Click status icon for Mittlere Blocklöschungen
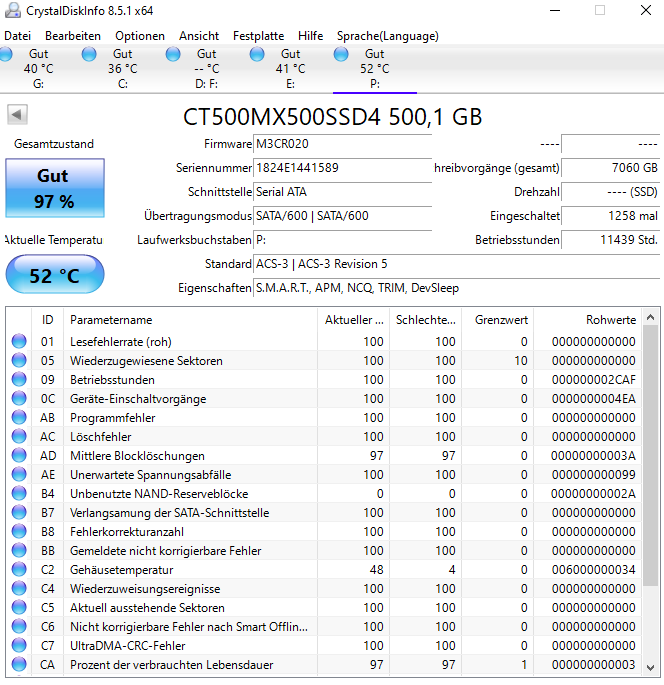This screenshot has height=685, width=664. click(19, 455)
